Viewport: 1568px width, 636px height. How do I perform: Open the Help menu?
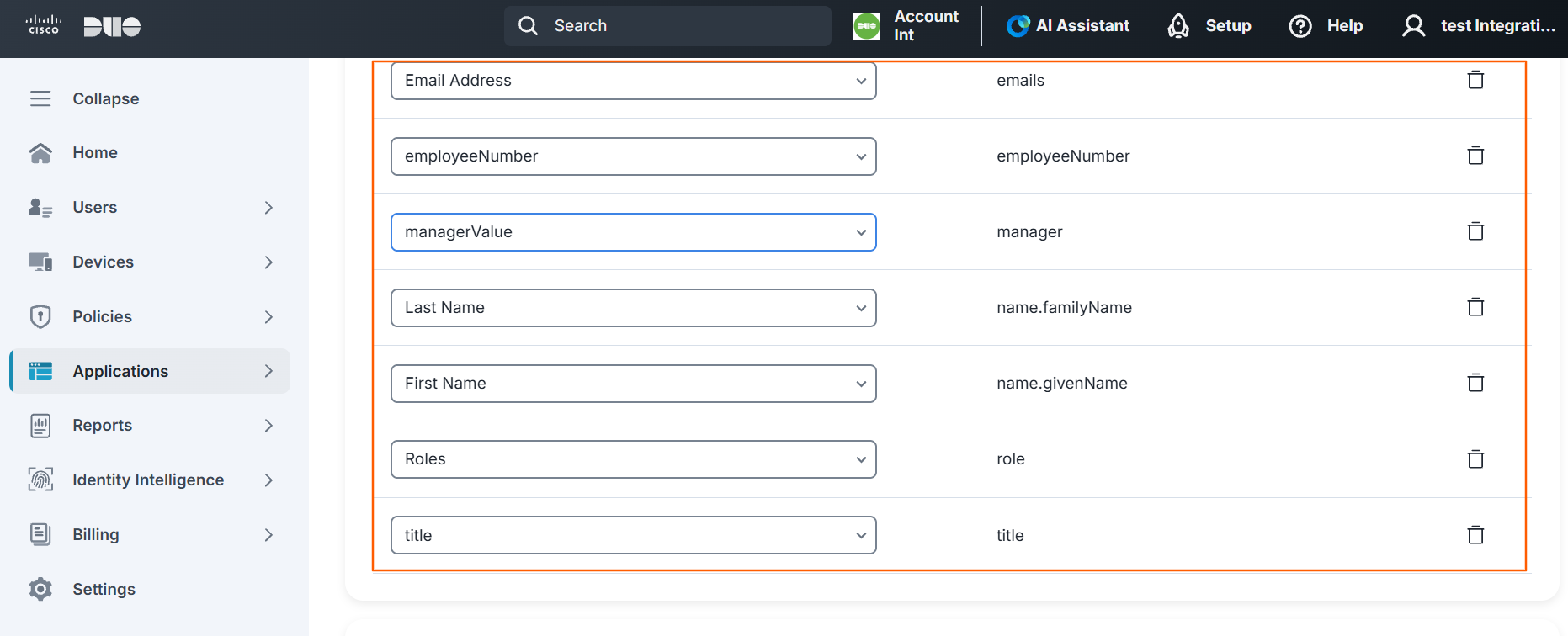click(x=1326, y=26)
